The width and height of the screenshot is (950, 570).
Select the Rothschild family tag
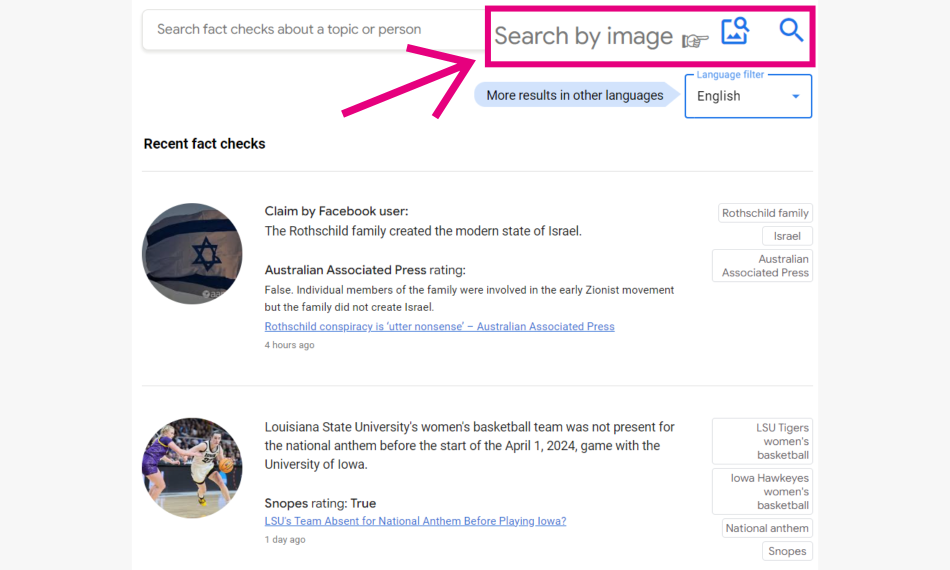pos(765,213)
